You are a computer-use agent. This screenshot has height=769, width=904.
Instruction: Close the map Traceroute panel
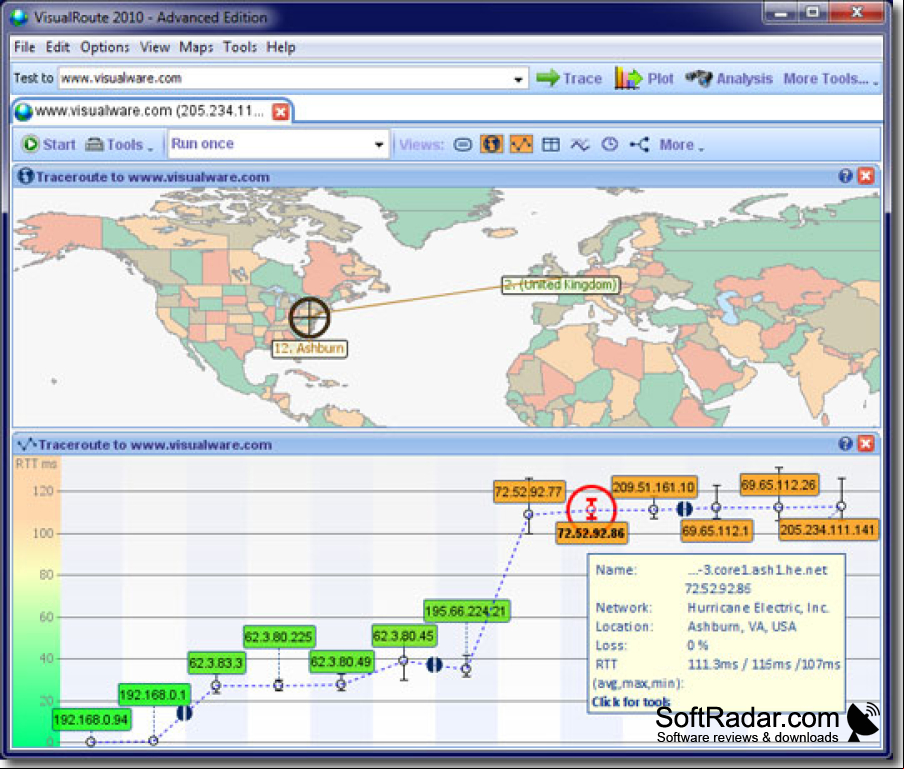(x=865, y=176)
